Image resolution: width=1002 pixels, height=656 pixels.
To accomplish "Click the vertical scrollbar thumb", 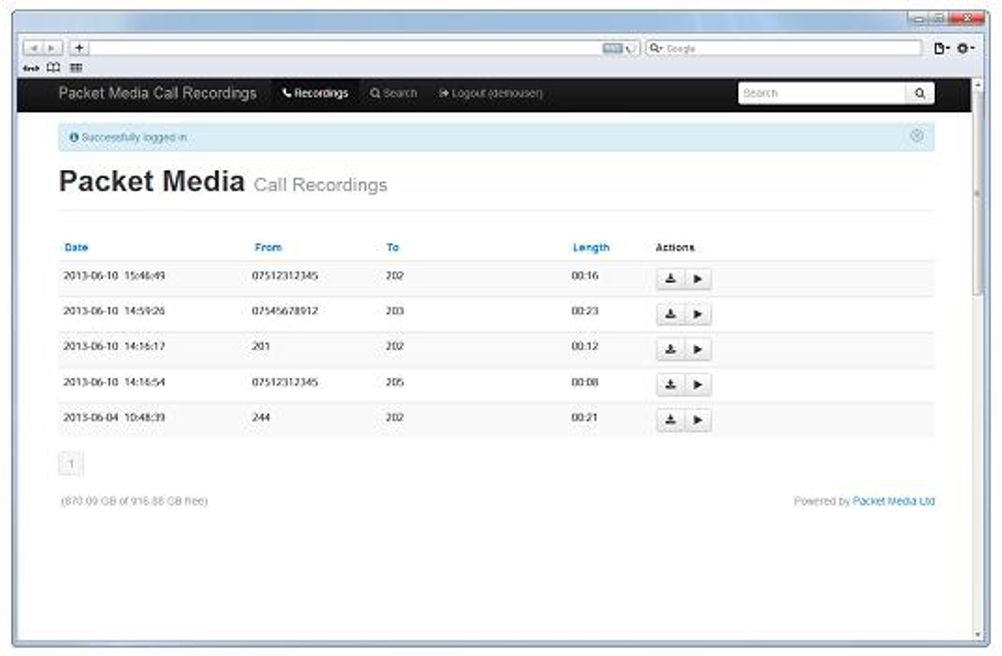I will (x=977, y=192).
